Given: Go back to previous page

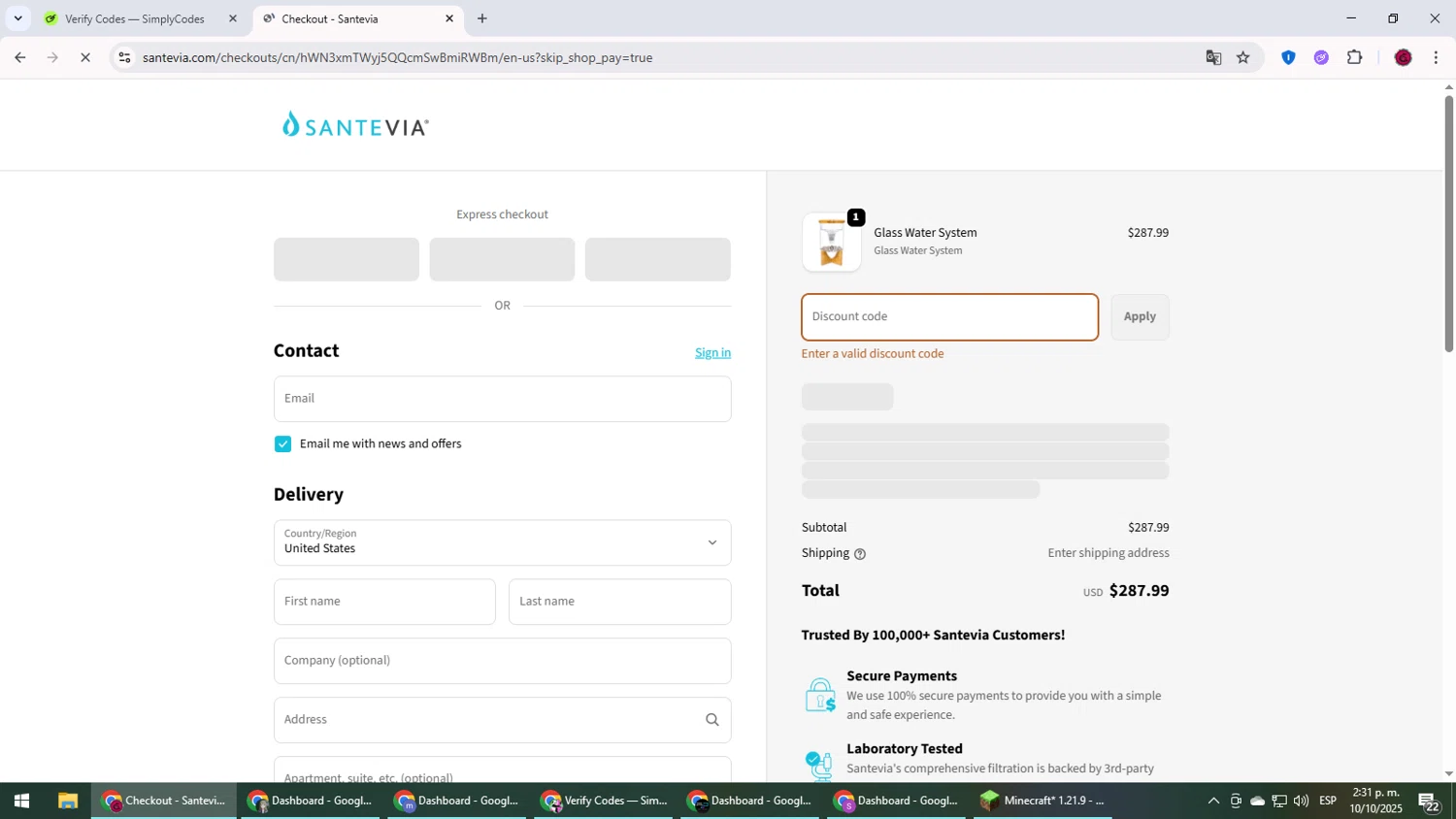Looking at the screenshot, I should [x=19, y=57].
